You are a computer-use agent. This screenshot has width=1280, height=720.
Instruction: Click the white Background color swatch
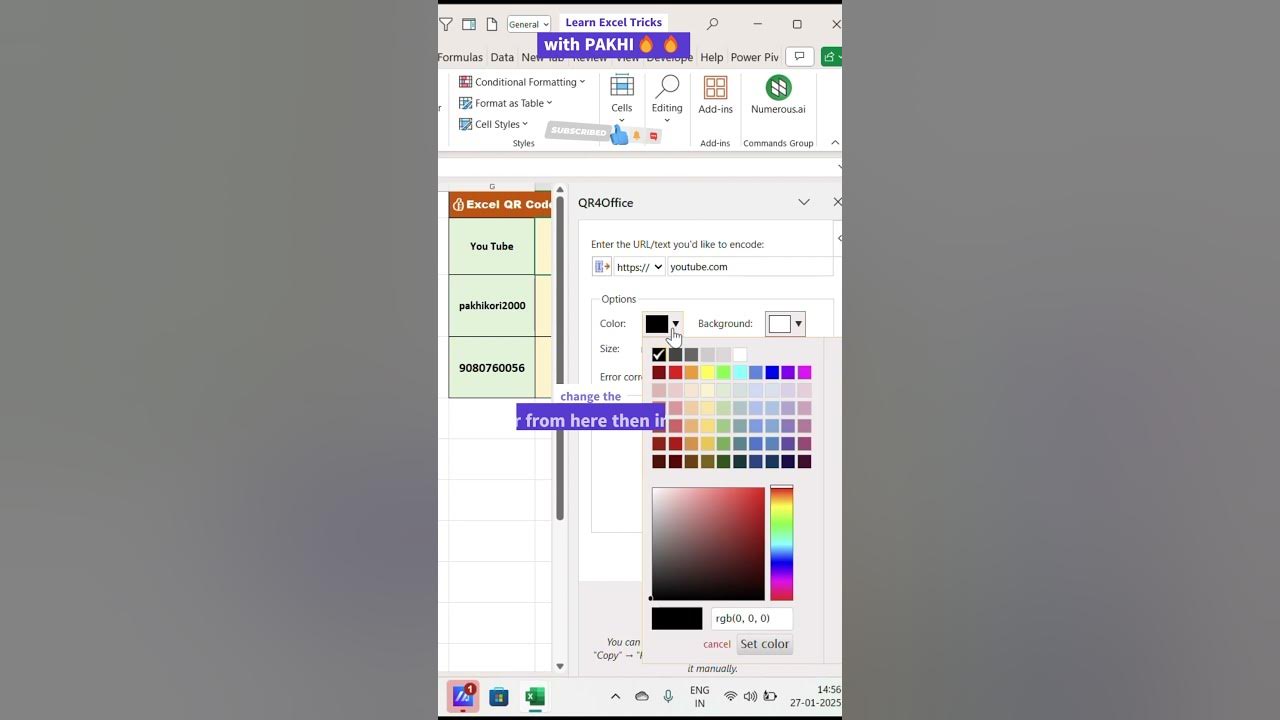coord(780,323)
